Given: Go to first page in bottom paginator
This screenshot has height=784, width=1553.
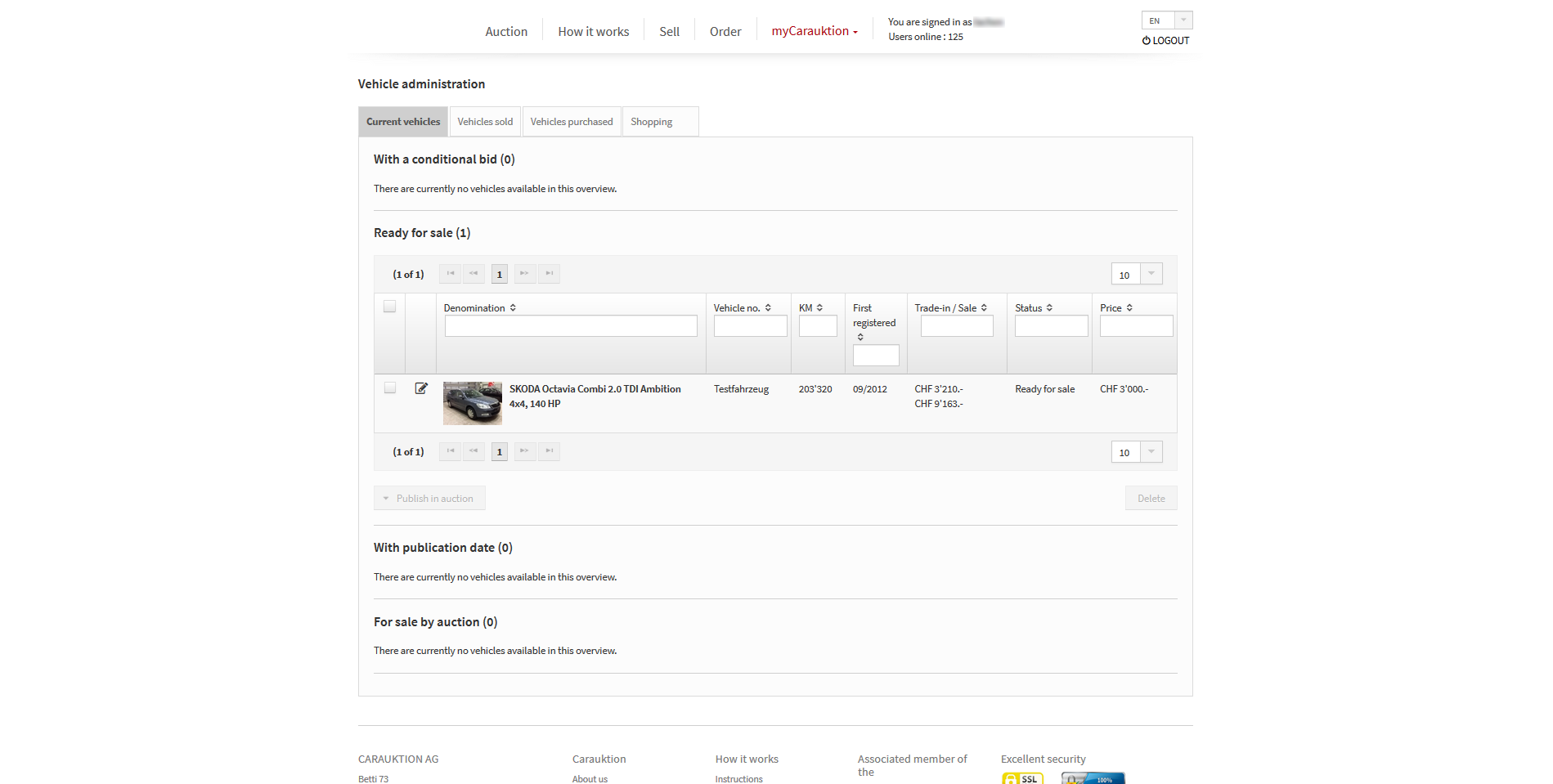Looking at the screenshot, I should point(450,451).
